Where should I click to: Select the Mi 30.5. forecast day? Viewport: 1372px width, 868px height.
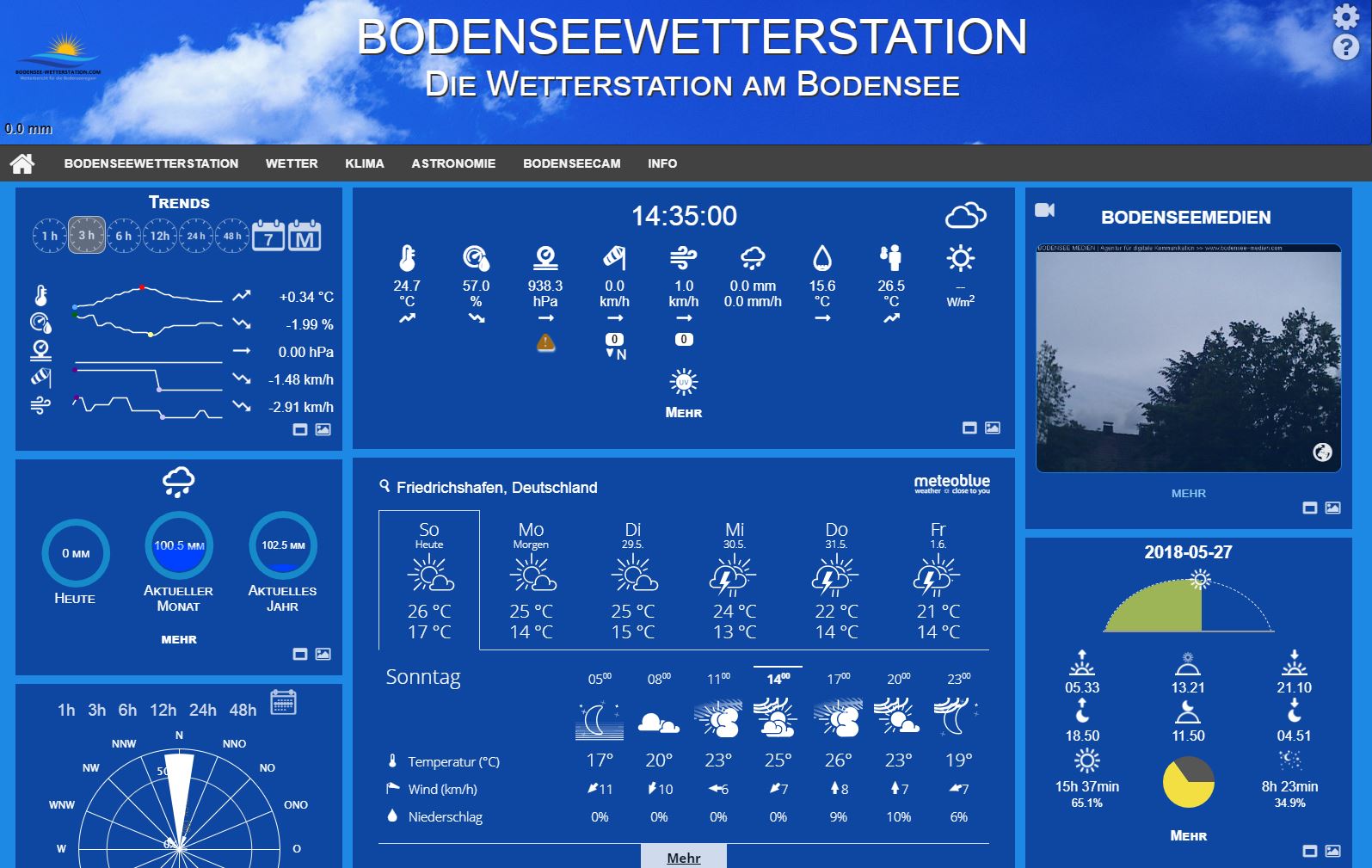coord(735,580)
